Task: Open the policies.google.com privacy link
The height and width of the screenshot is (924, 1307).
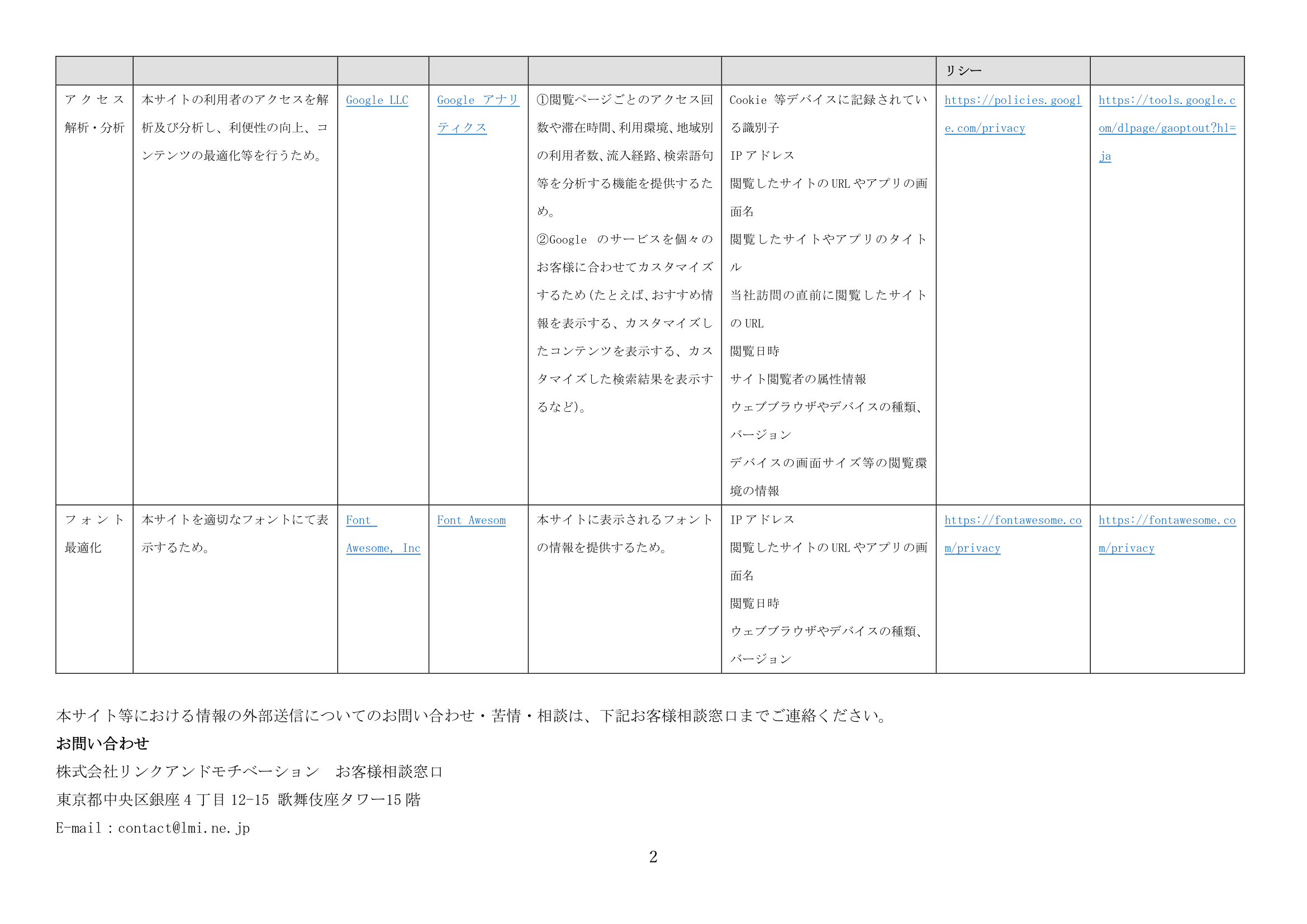Action: [x=1013, y=114]
